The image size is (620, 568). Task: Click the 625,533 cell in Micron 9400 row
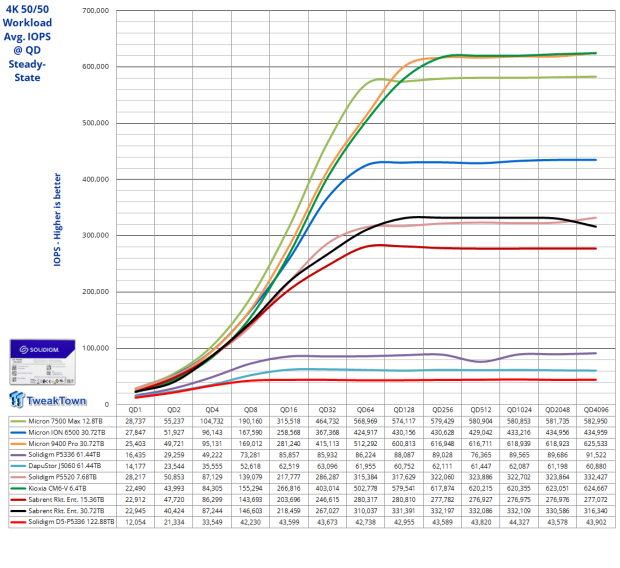click(596, 443)
